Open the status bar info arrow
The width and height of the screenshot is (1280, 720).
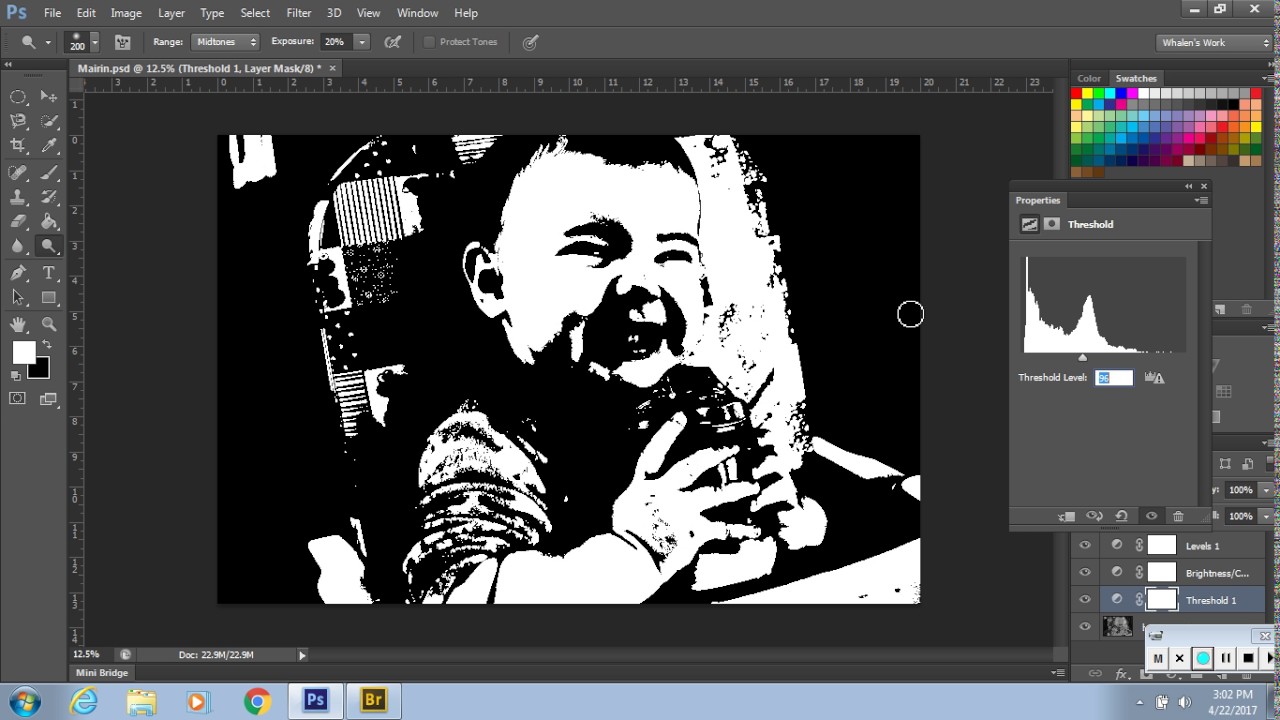[302, 655]
